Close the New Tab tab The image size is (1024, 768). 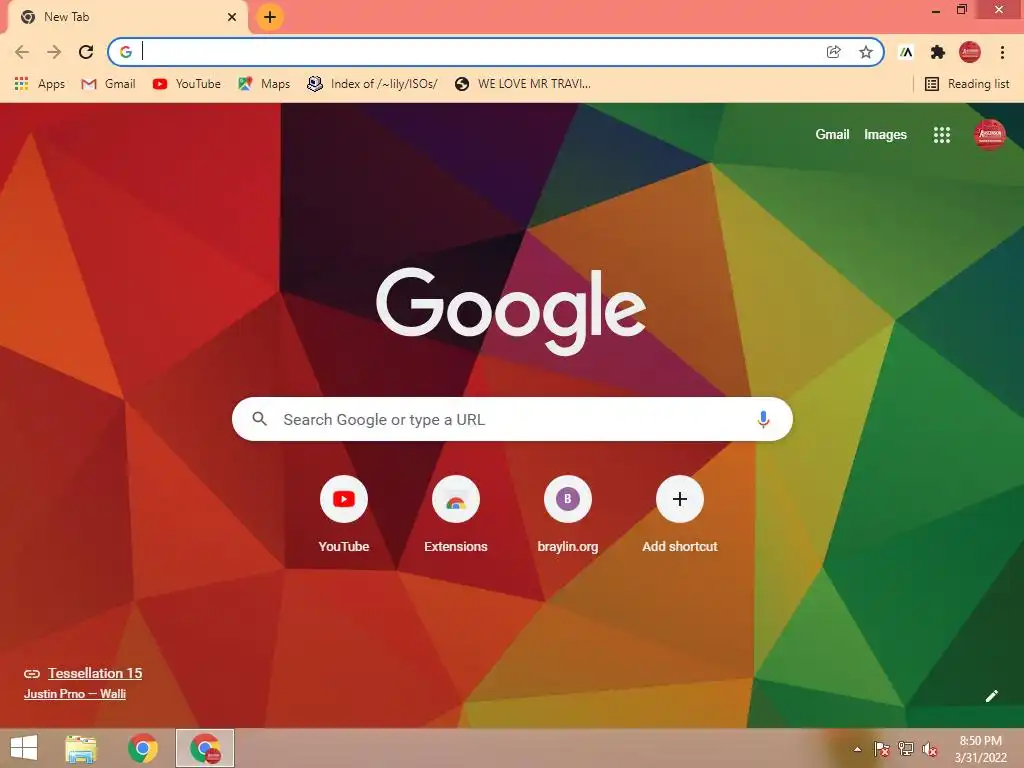click(x=232, y=17)
